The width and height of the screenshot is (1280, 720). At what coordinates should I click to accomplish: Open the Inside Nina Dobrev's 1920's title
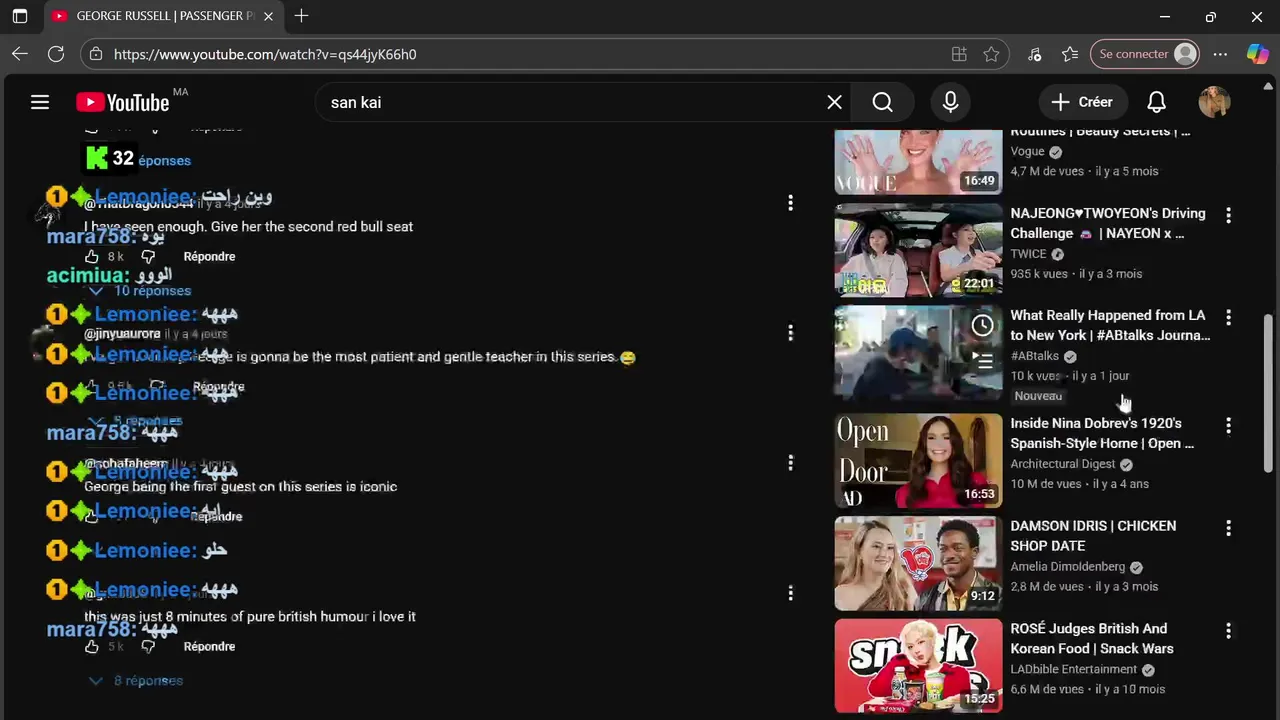pos(1102,433)
